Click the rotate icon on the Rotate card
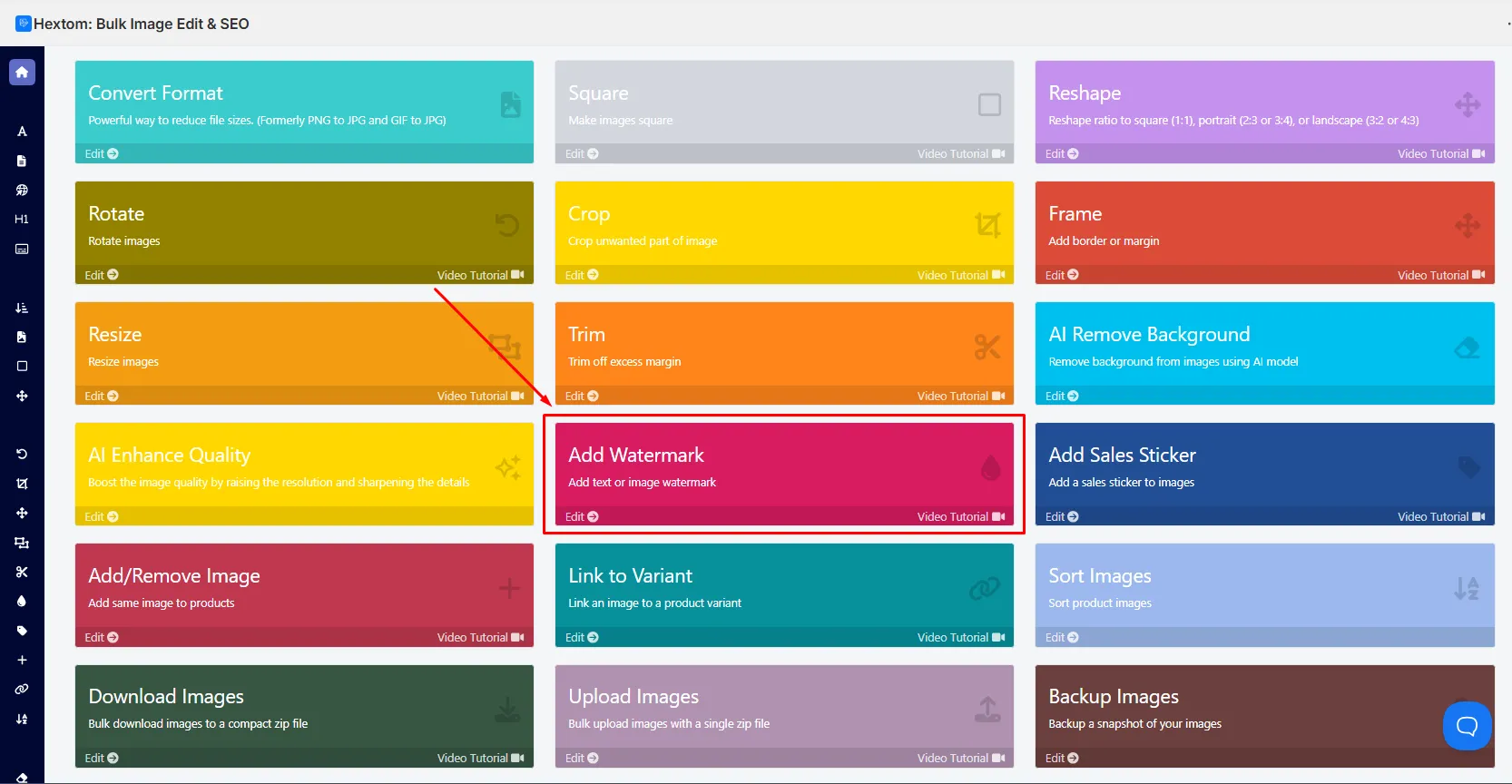 507,225
